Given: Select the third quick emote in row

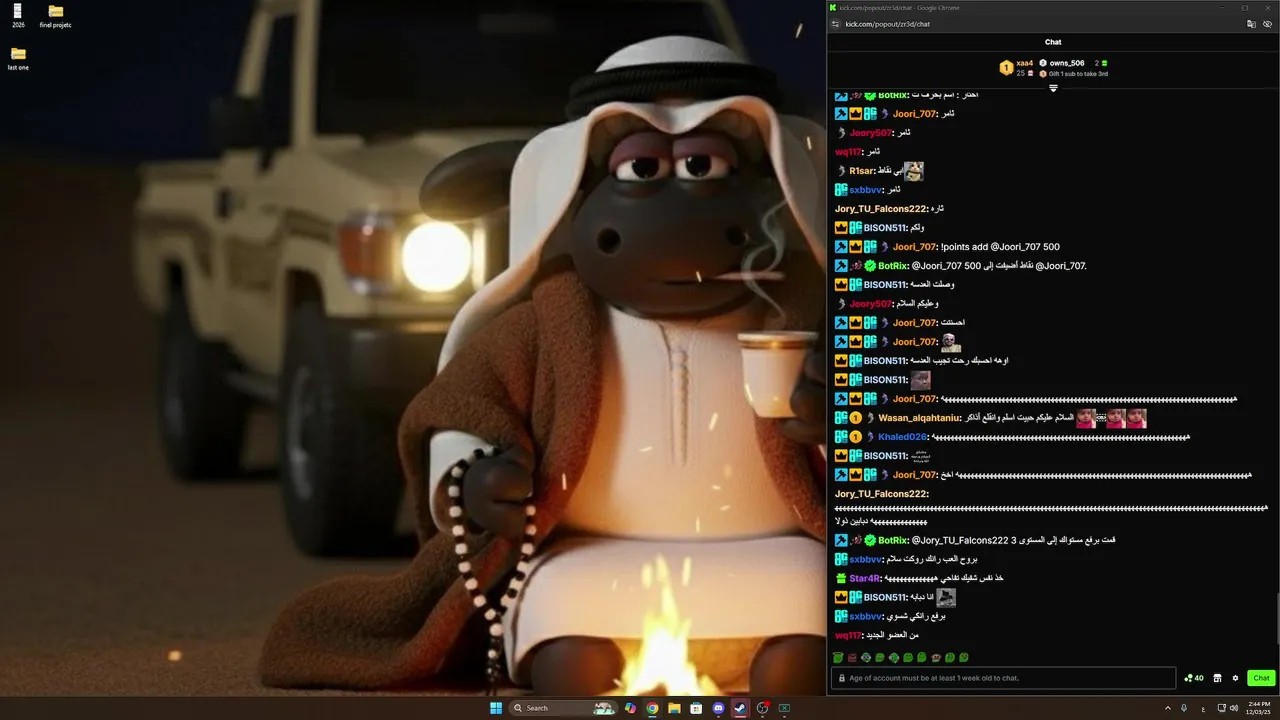Looking at the screenshot, I should pos(866,658).
